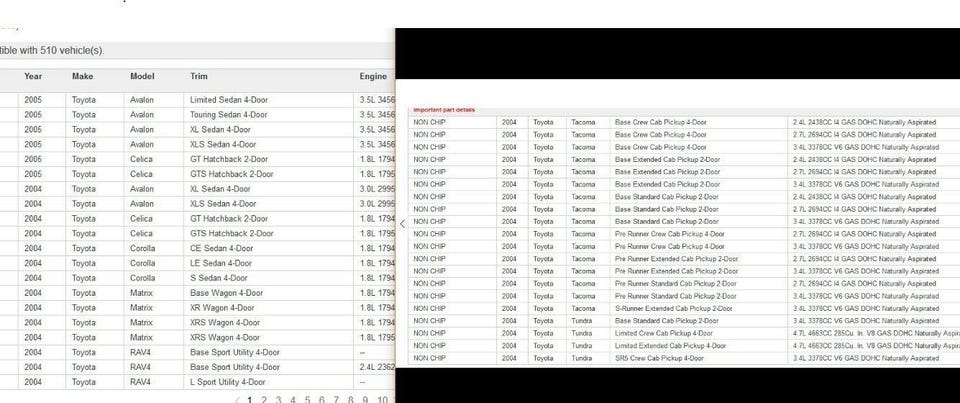Jump to page 7 in pagination

coord(336,400)
